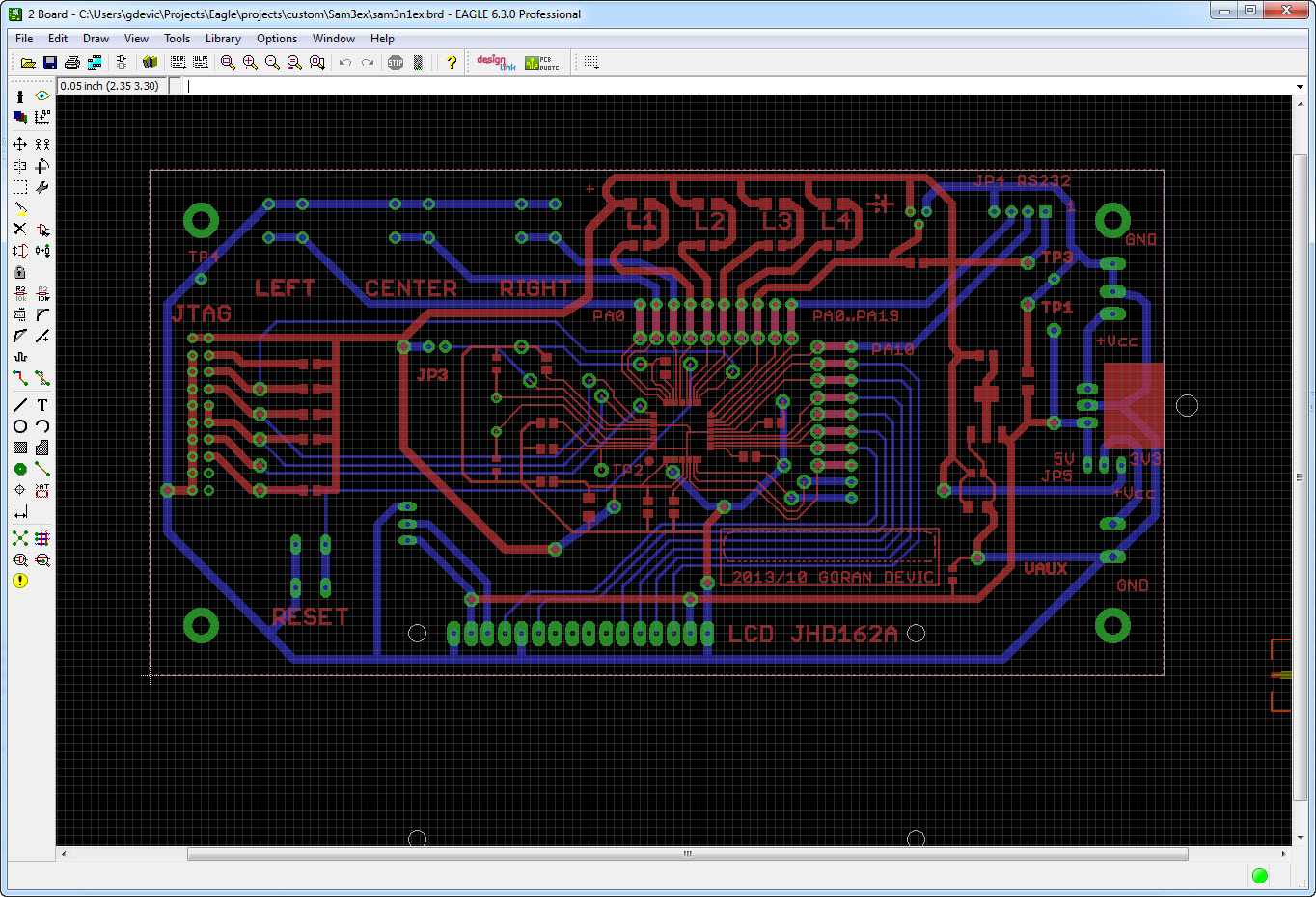This screenshot has height=897, width=1316.
Task: Pick the Polygon tool
Action: [42, 448]
